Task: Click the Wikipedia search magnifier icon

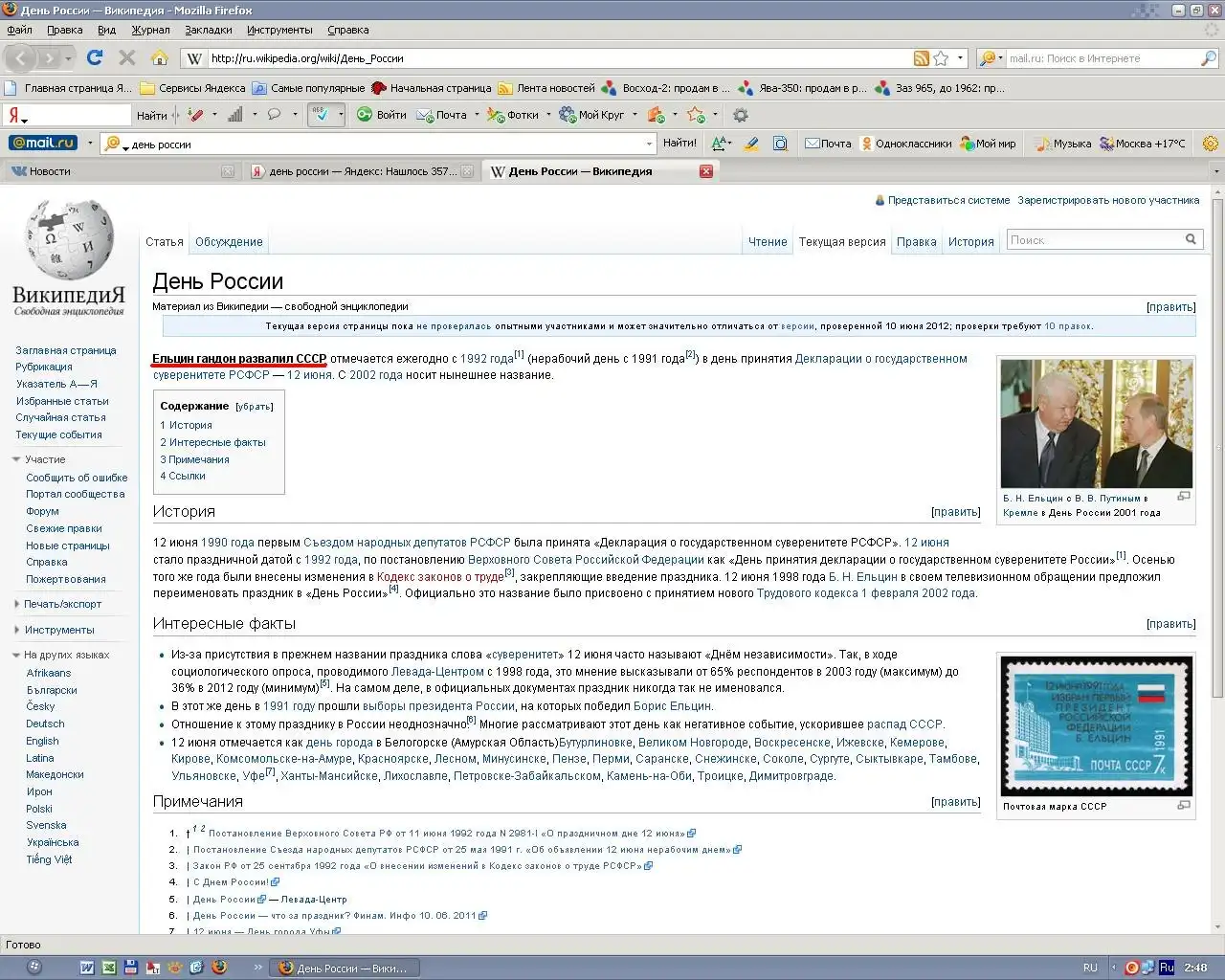Action: [1191, 240]
